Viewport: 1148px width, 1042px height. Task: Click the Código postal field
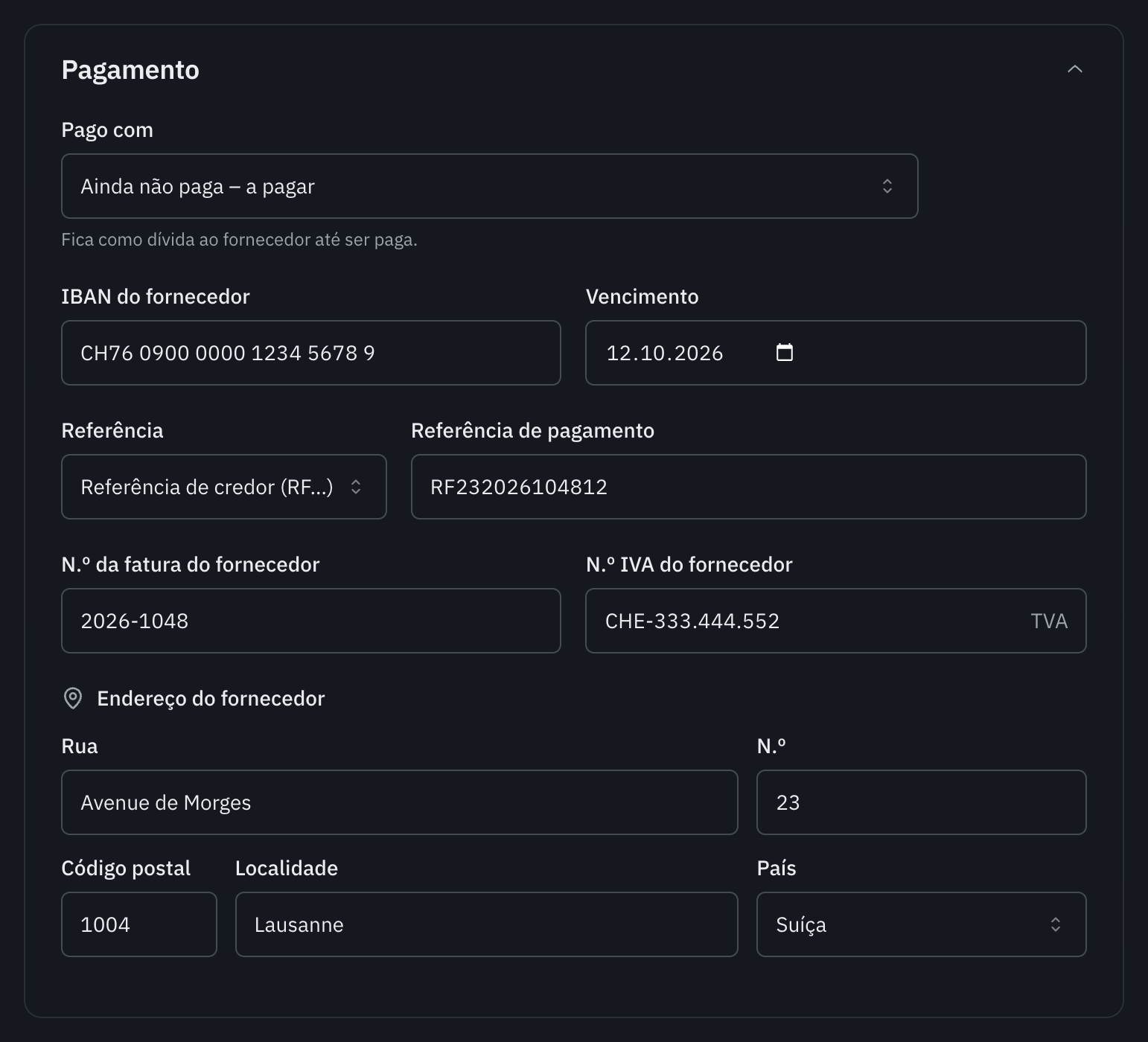[x=139, y=924]
